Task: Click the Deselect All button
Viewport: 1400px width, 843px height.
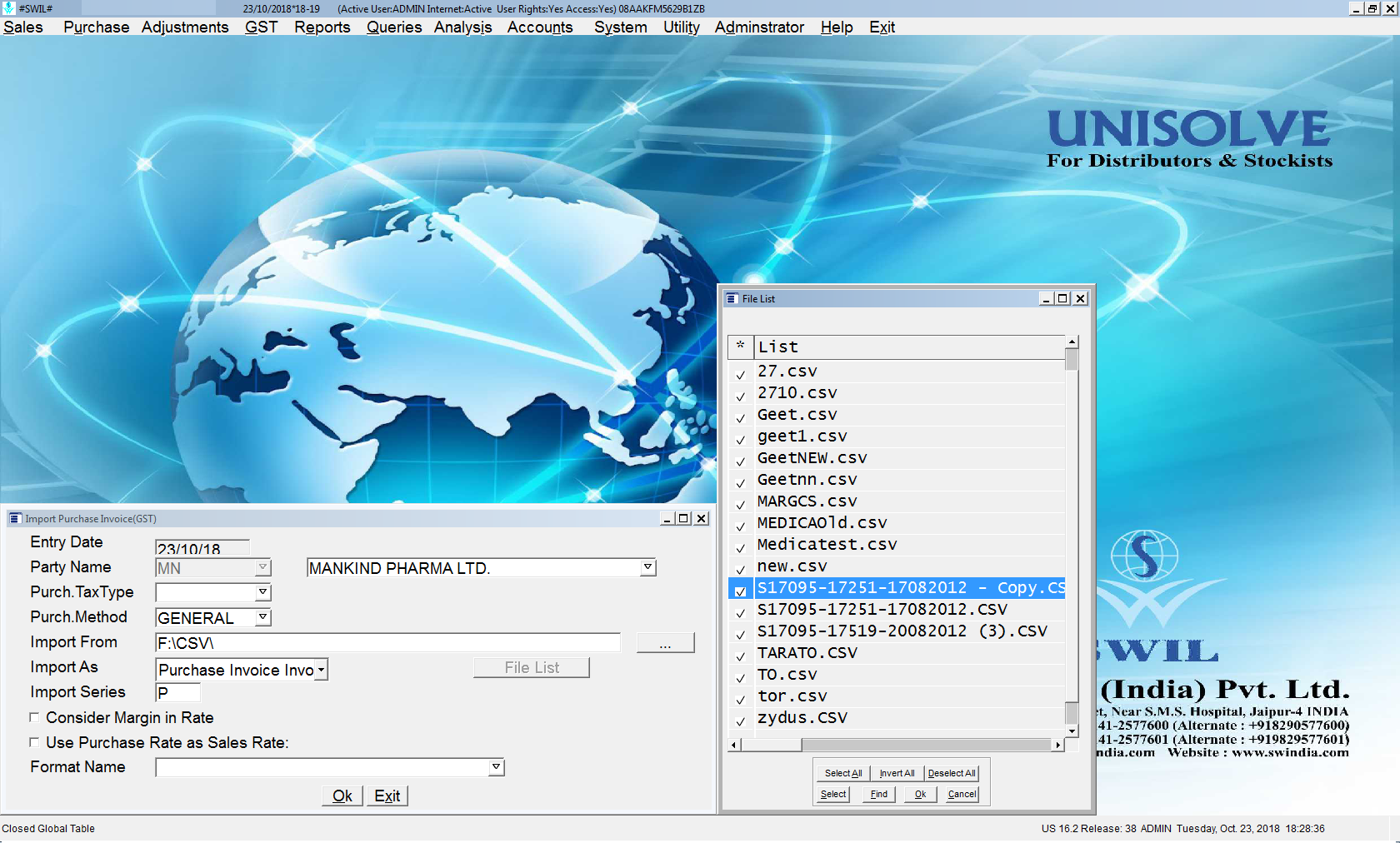Action: click(952, 773)
